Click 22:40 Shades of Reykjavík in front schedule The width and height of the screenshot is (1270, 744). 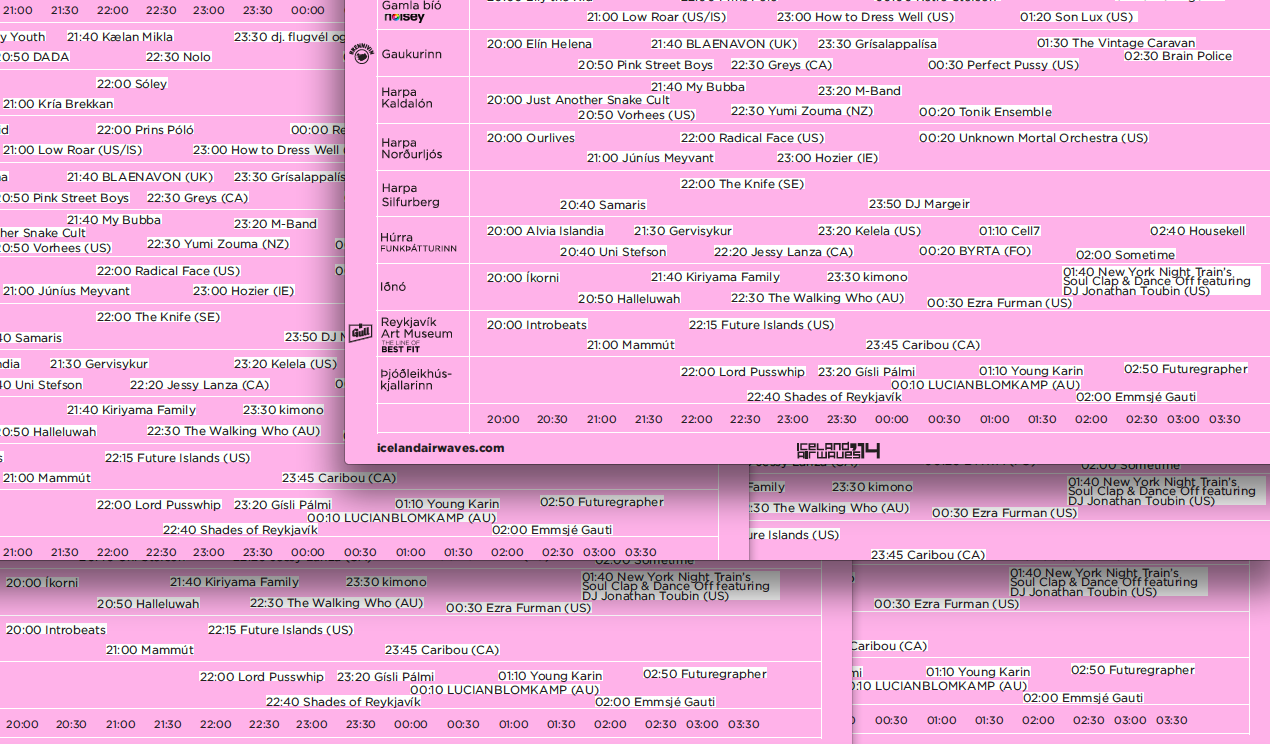pyautogui.click(x=824, y=397)
